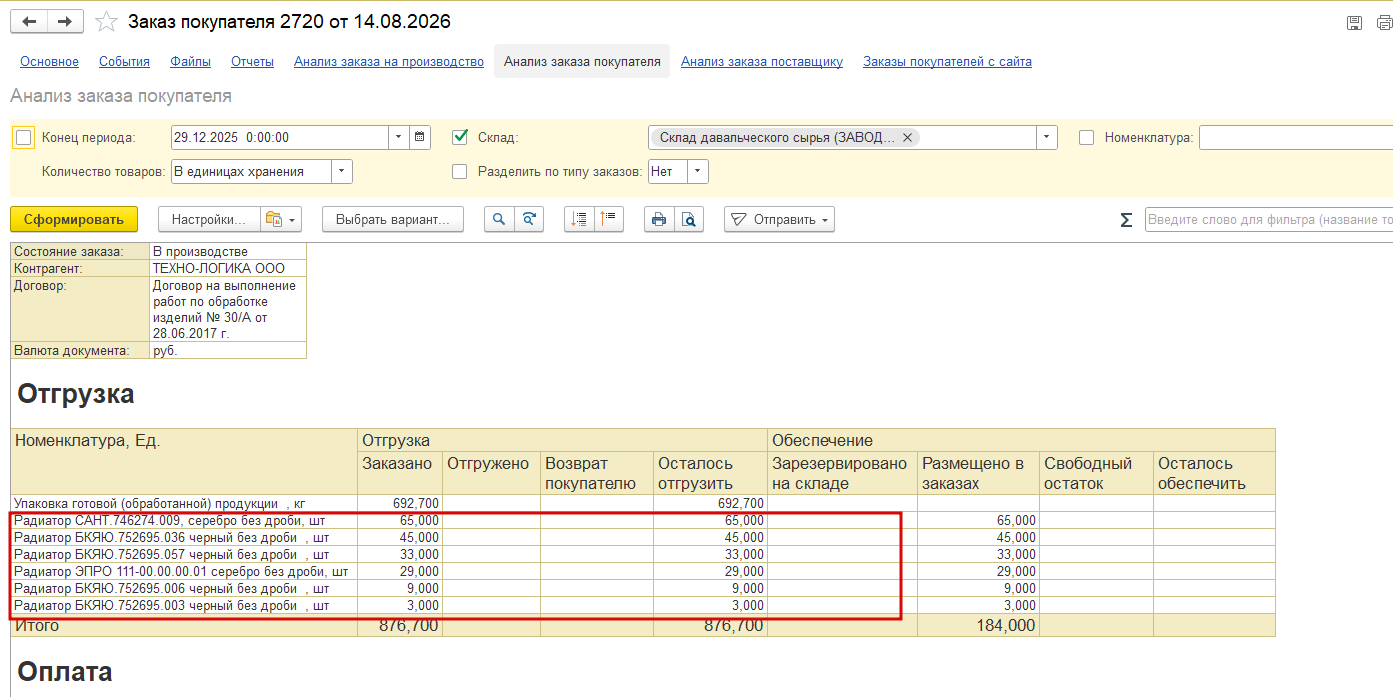Click the Сформировать button
Viewport: 1393px width, 697px height.
pos(74,220)
